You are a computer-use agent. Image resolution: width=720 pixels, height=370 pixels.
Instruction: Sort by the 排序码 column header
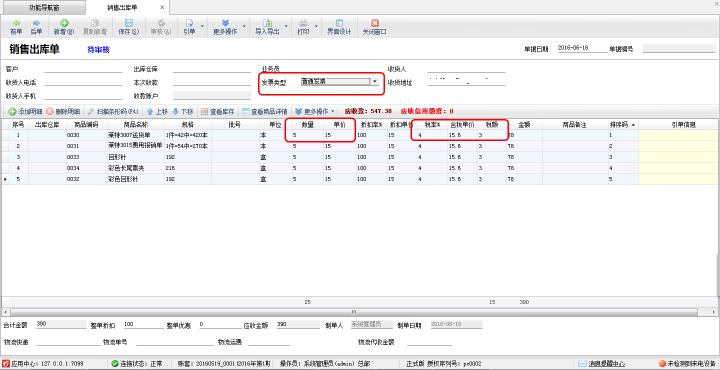coord(623,124)
